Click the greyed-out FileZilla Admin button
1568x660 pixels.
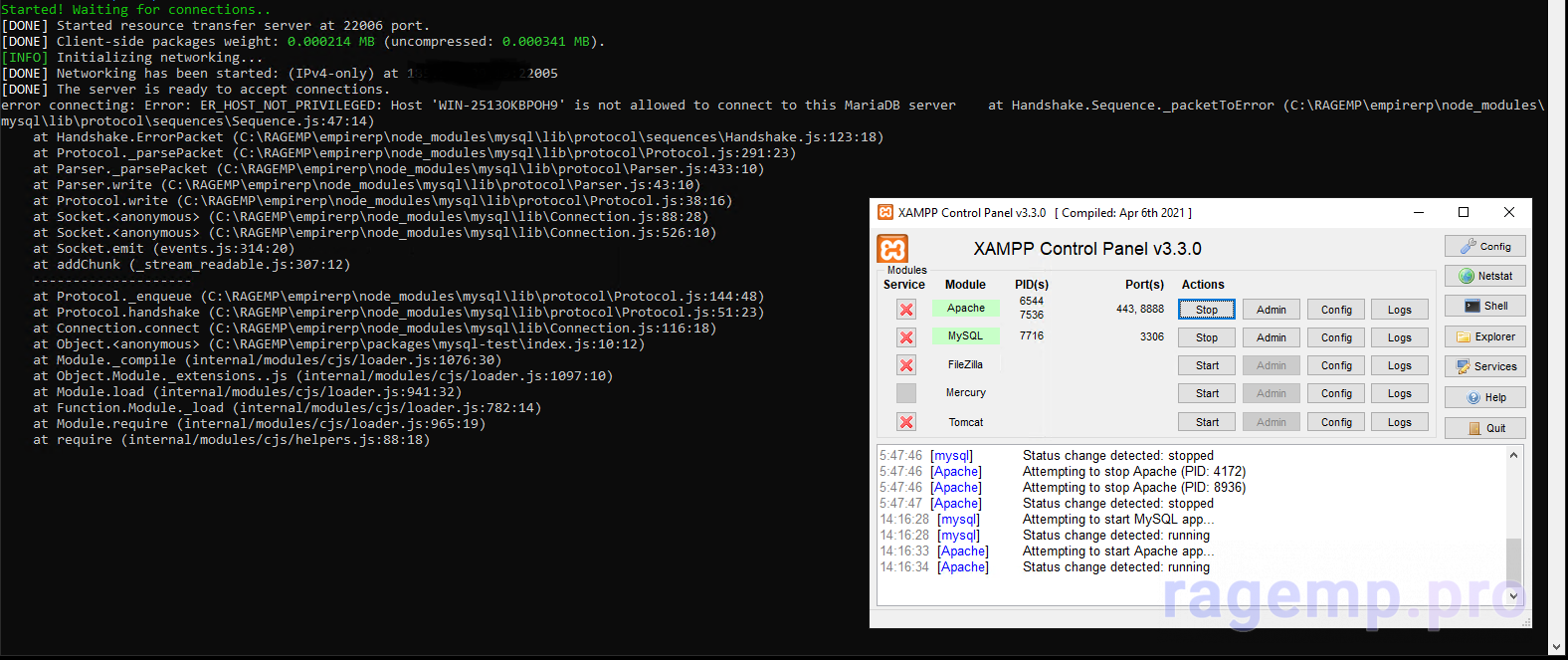pyautogui.click(x=1272, y=365)
